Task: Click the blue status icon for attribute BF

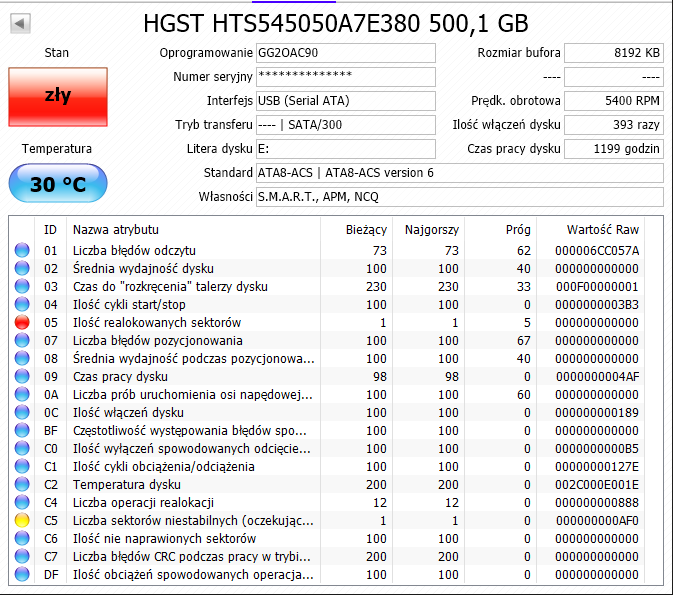Action: pos(22,431)
